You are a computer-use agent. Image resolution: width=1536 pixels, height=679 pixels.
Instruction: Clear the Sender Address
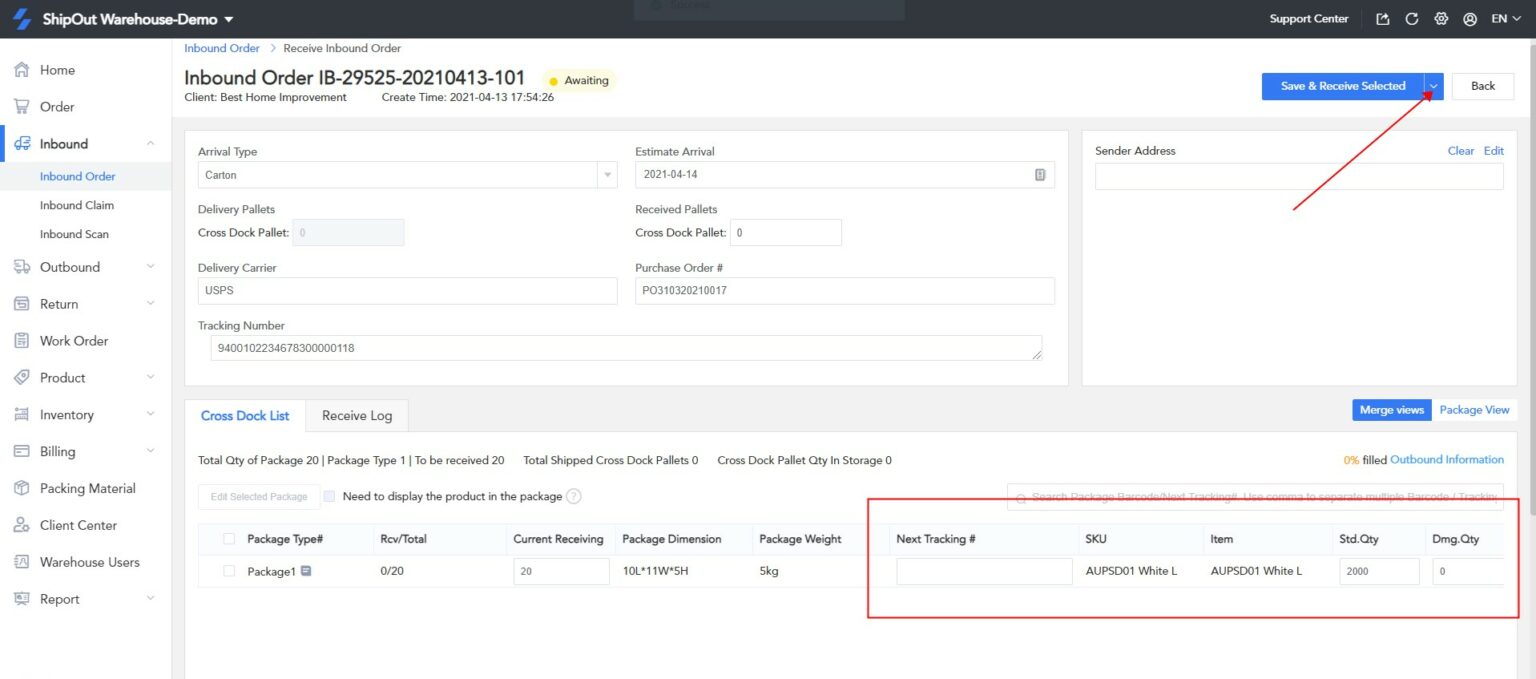click(x=1460, y=150)
